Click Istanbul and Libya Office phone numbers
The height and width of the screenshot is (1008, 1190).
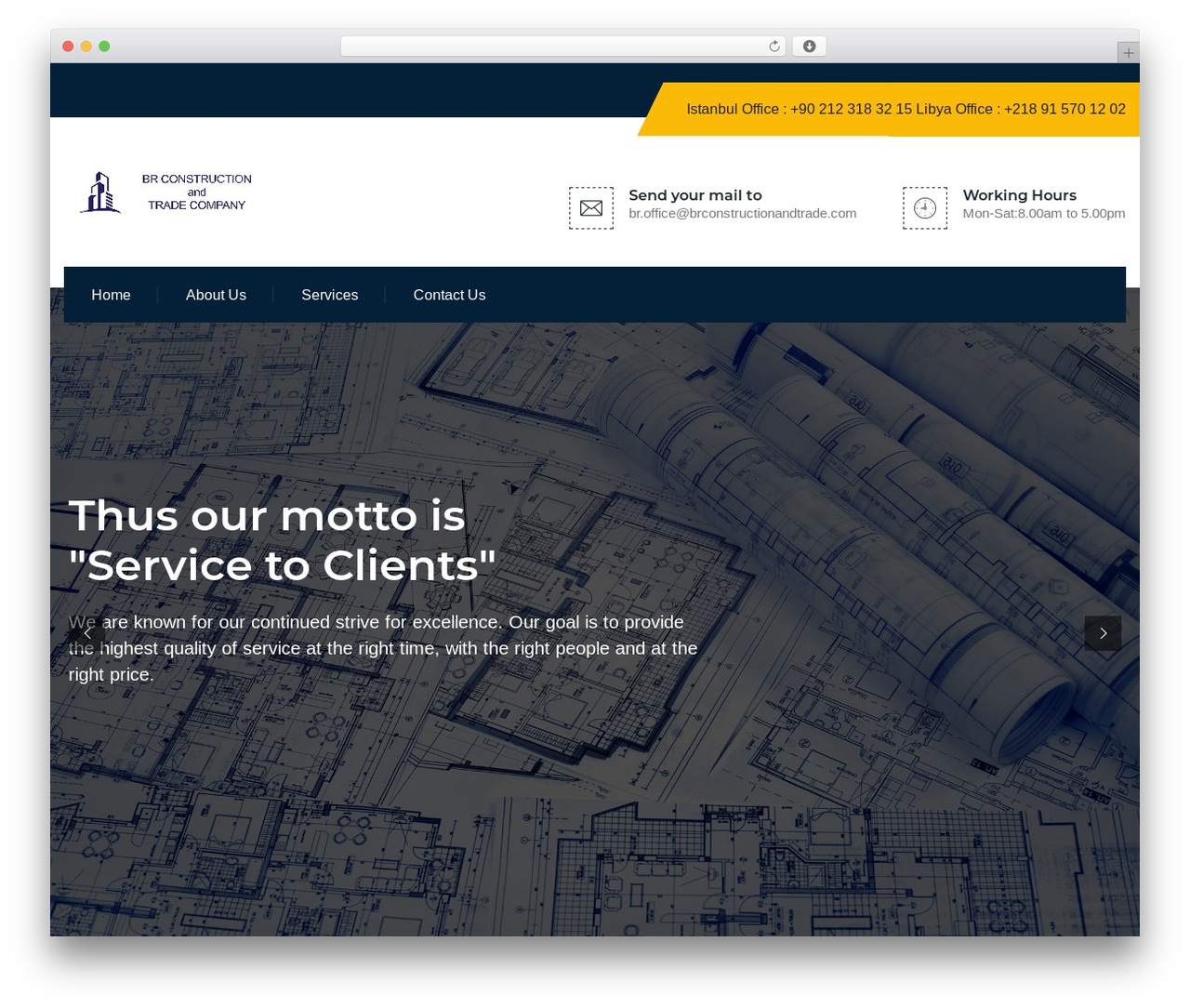tap(906, 109)
